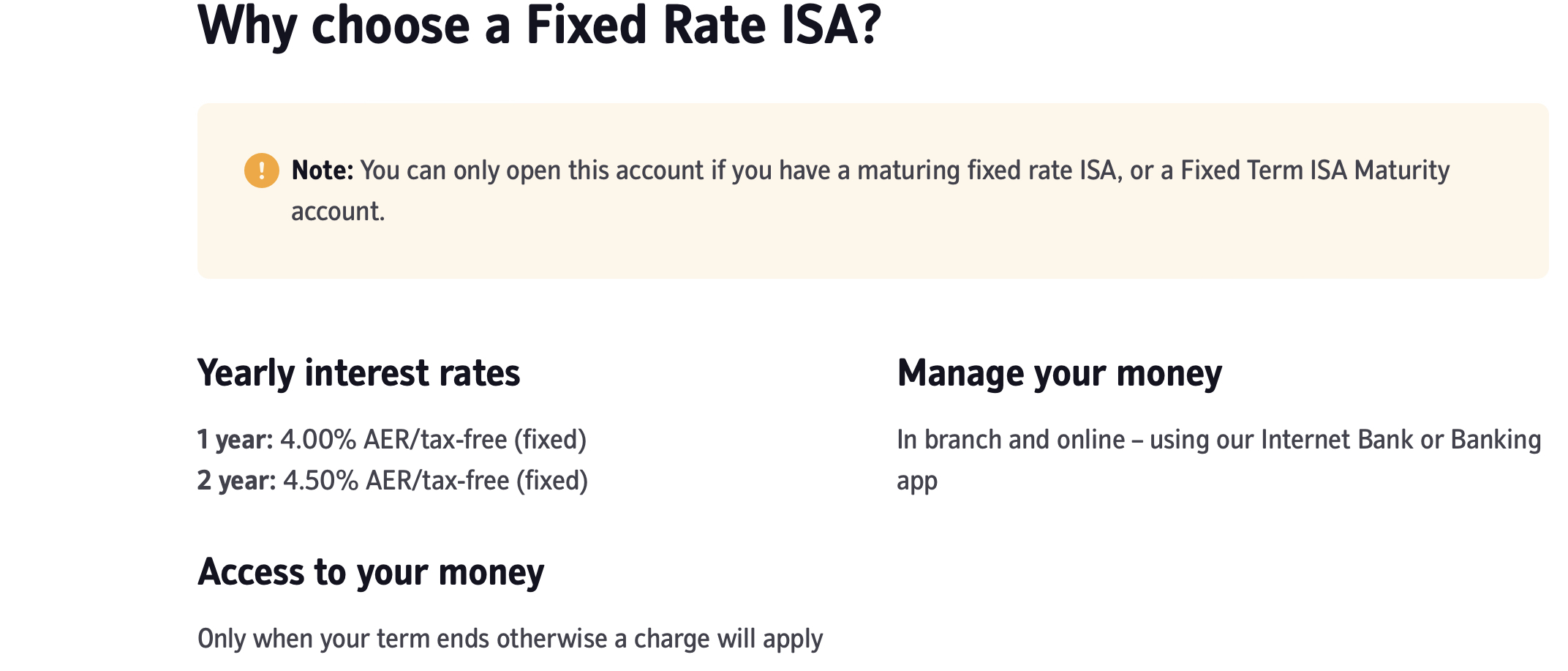Click the "Manage your money" heading

pos(1059,373)
